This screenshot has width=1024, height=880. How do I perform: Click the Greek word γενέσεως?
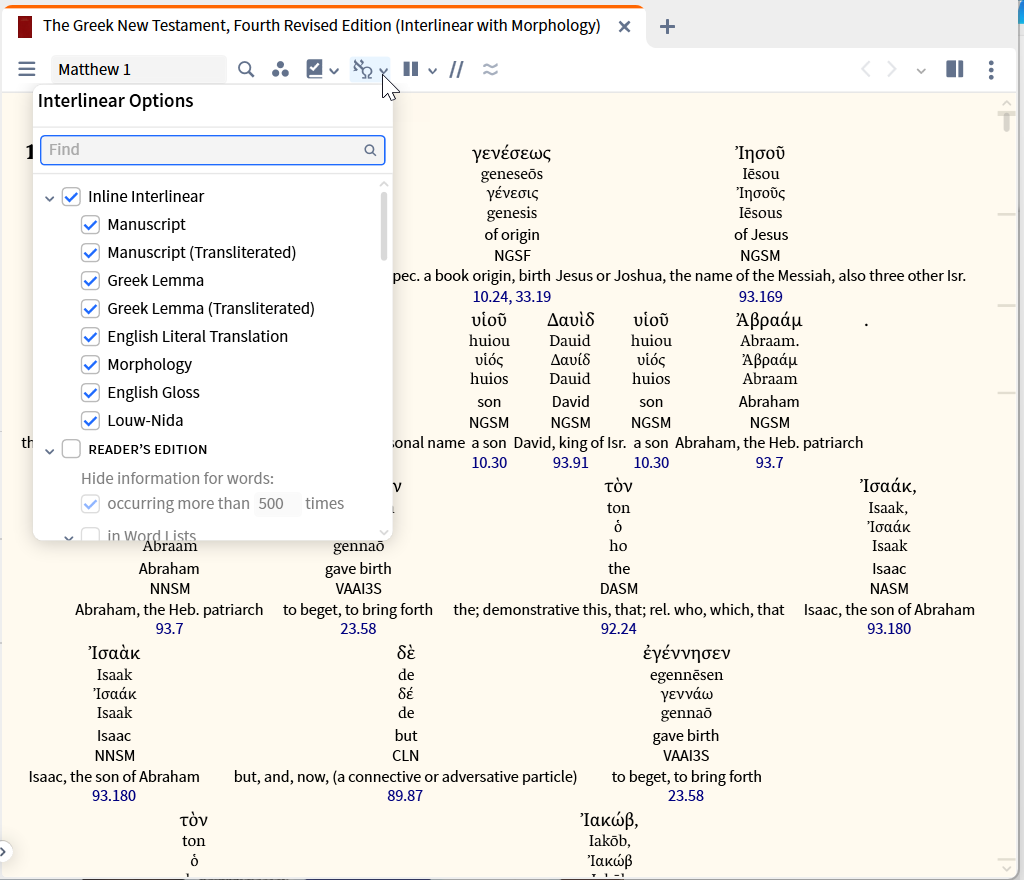coord(511,153)
